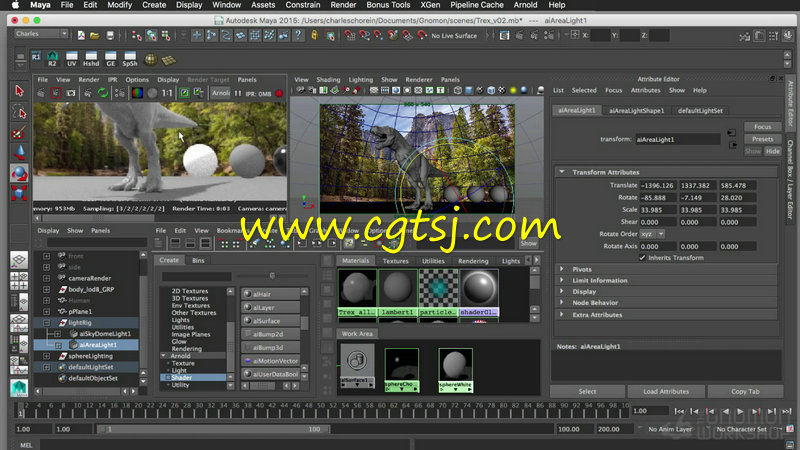Expand body_lodB_GRP in outliner

point(46,289)
